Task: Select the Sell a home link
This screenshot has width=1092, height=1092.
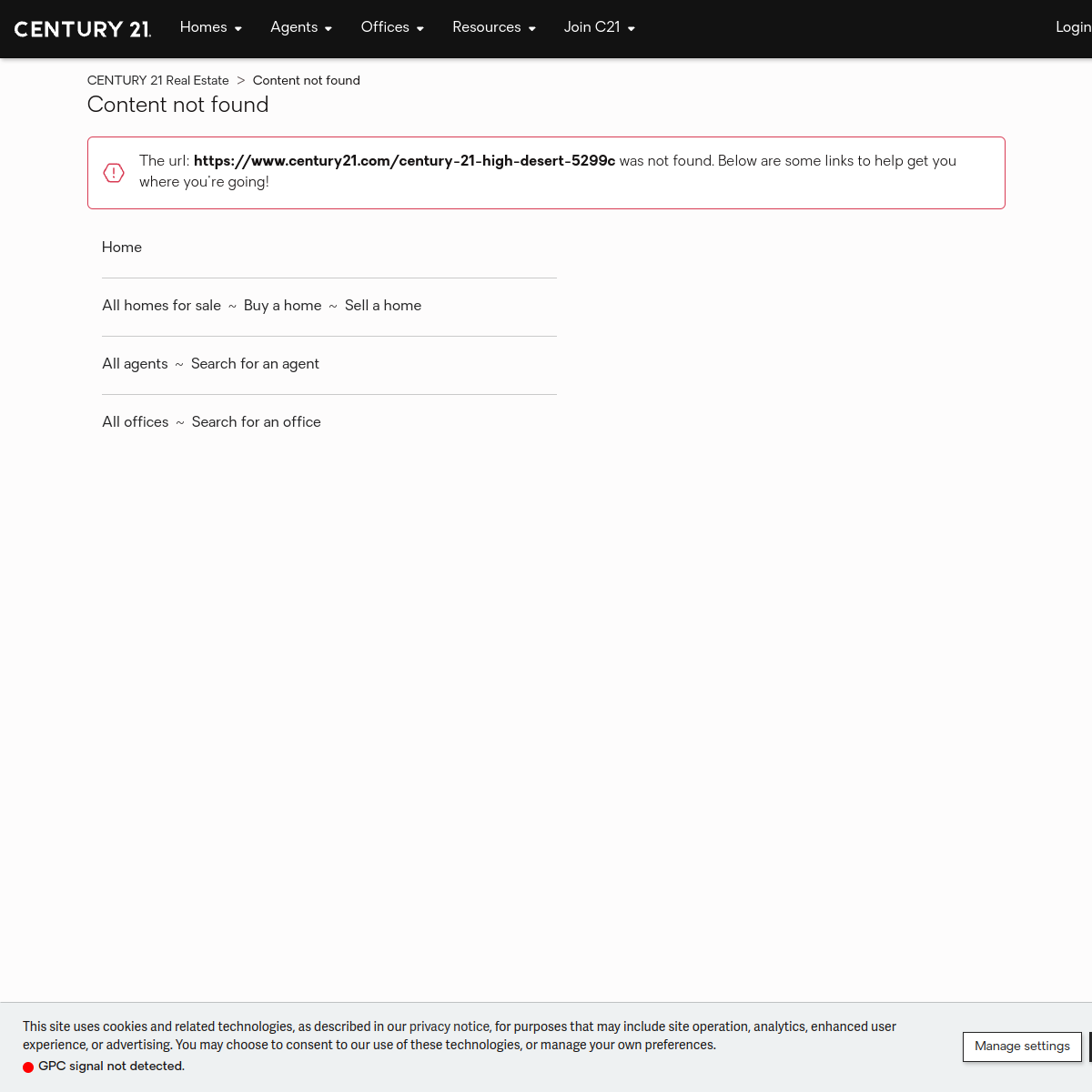Action: pyautogui.click(x=383, y=306)
